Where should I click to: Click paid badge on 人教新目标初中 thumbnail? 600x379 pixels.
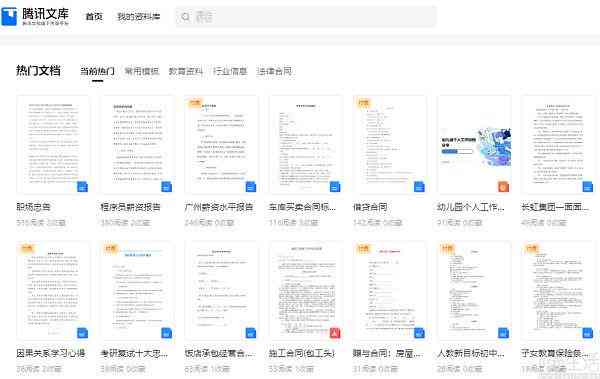[447, 248]
